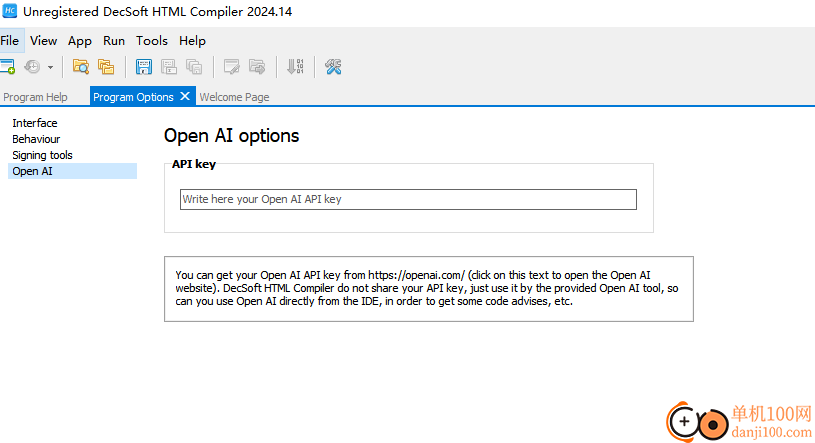Screen dimensions: 815x443
Task: Open the Run menu
Action: [x=114, y=41]
